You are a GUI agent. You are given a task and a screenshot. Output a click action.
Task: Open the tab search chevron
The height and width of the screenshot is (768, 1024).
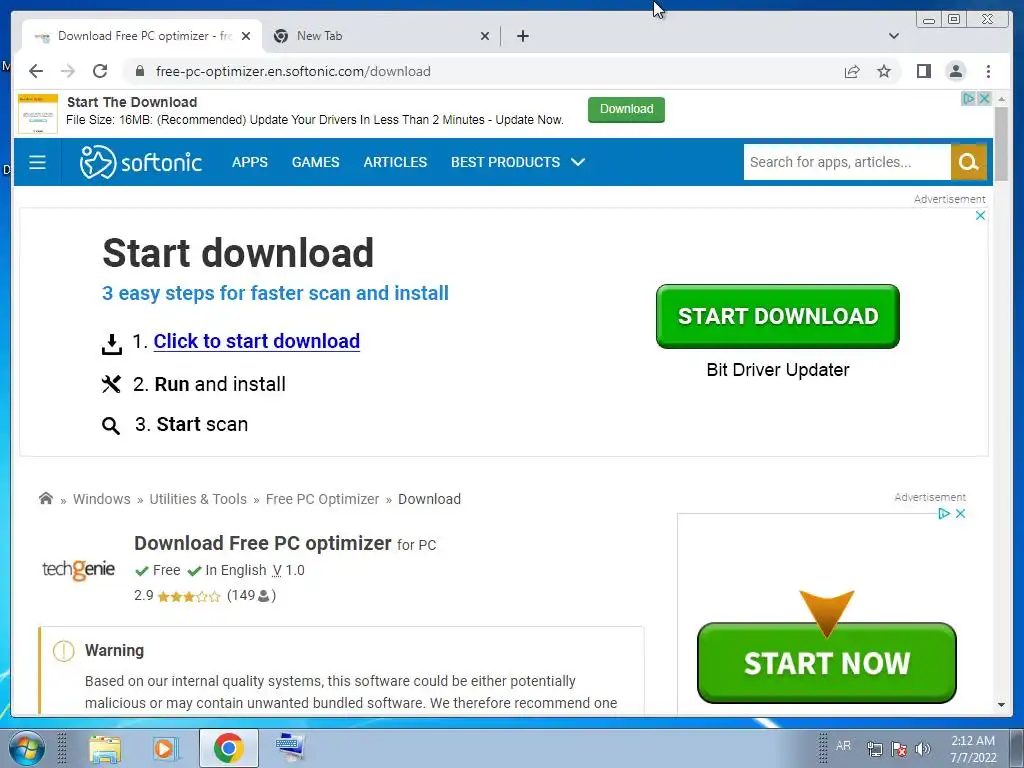(x=893, y=36)
